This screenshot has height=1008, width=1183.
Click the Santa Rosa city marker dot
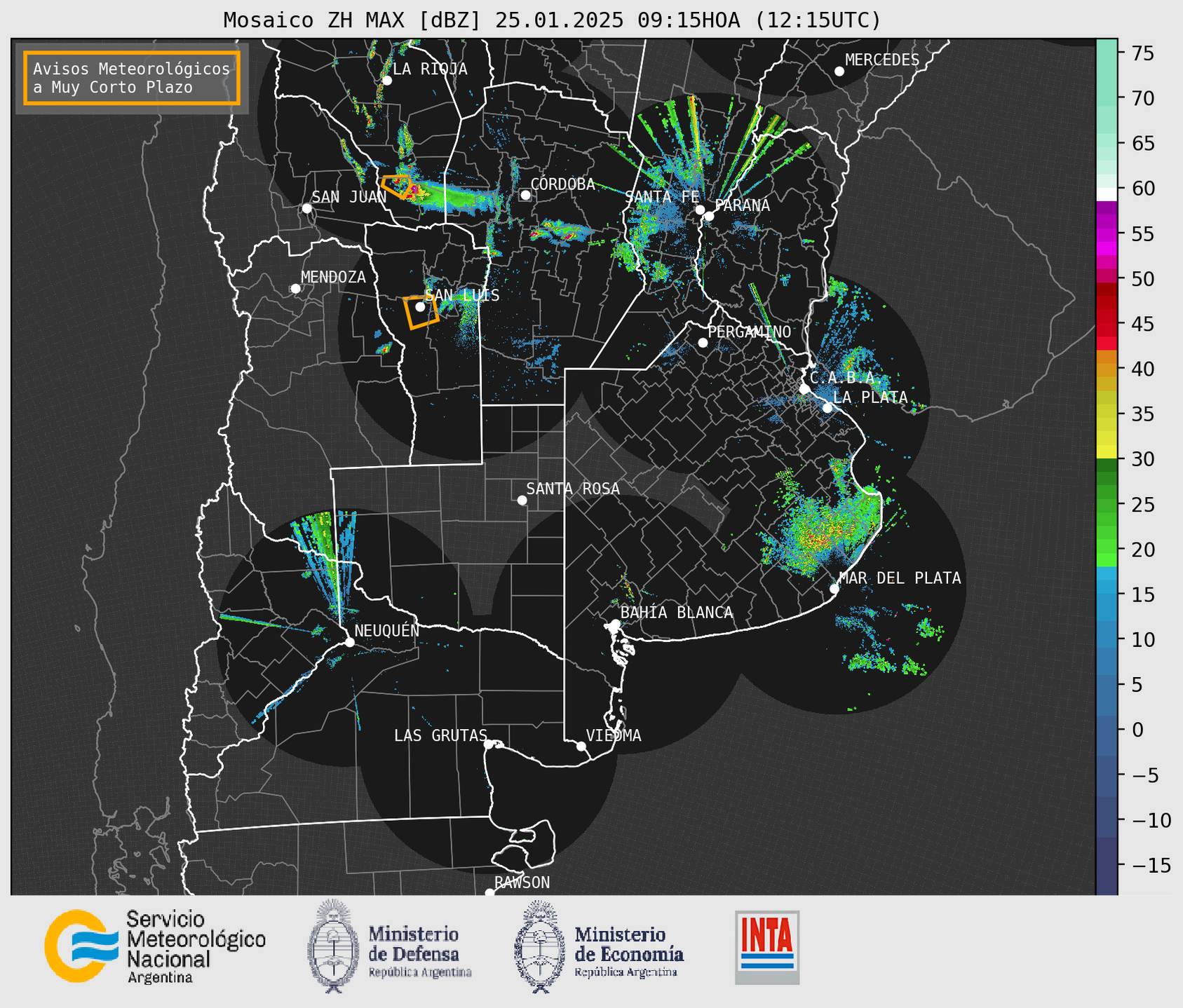coord(522,500)
